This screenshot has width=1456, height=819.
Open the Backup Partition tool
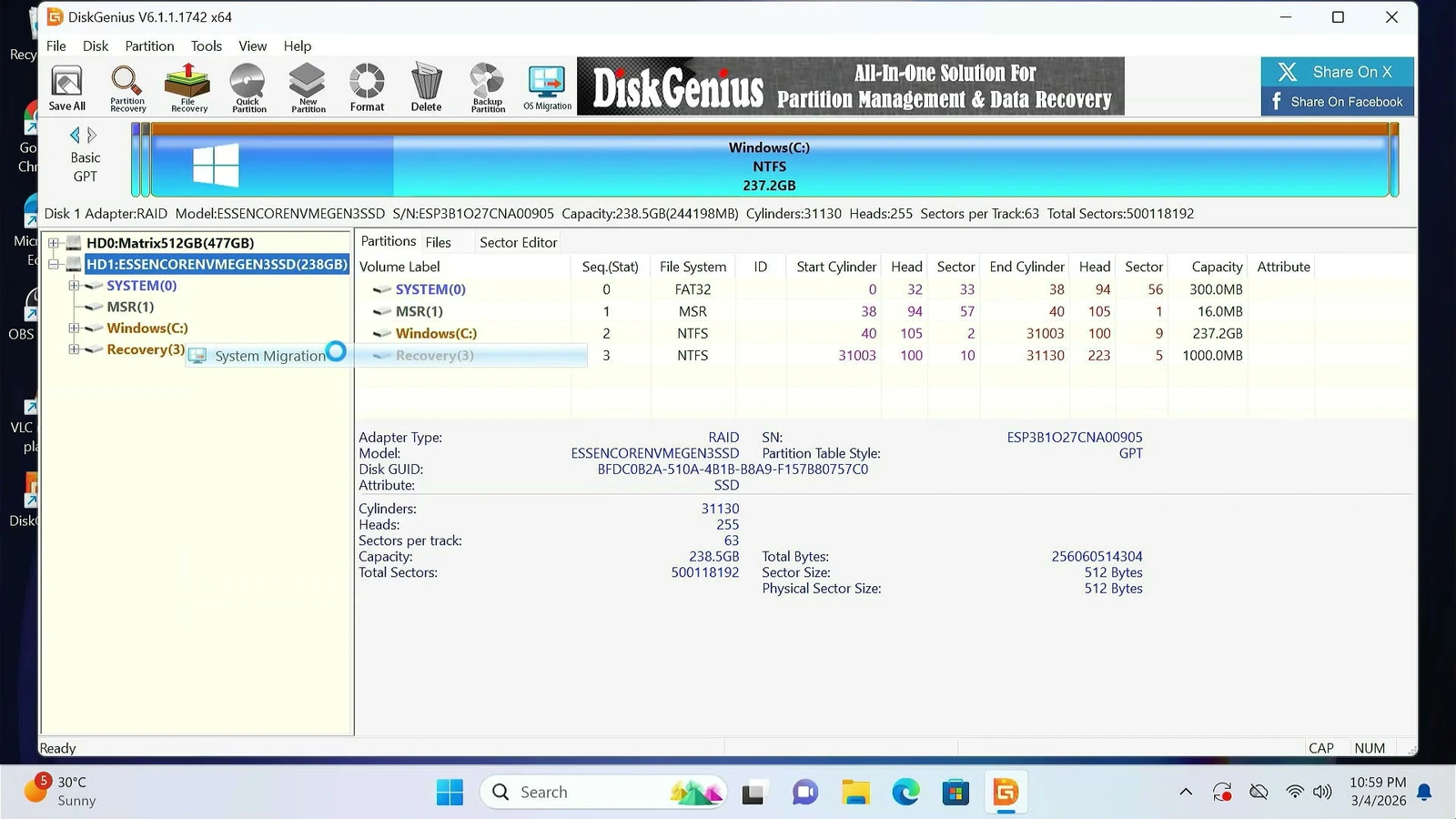tap(488, 88)
